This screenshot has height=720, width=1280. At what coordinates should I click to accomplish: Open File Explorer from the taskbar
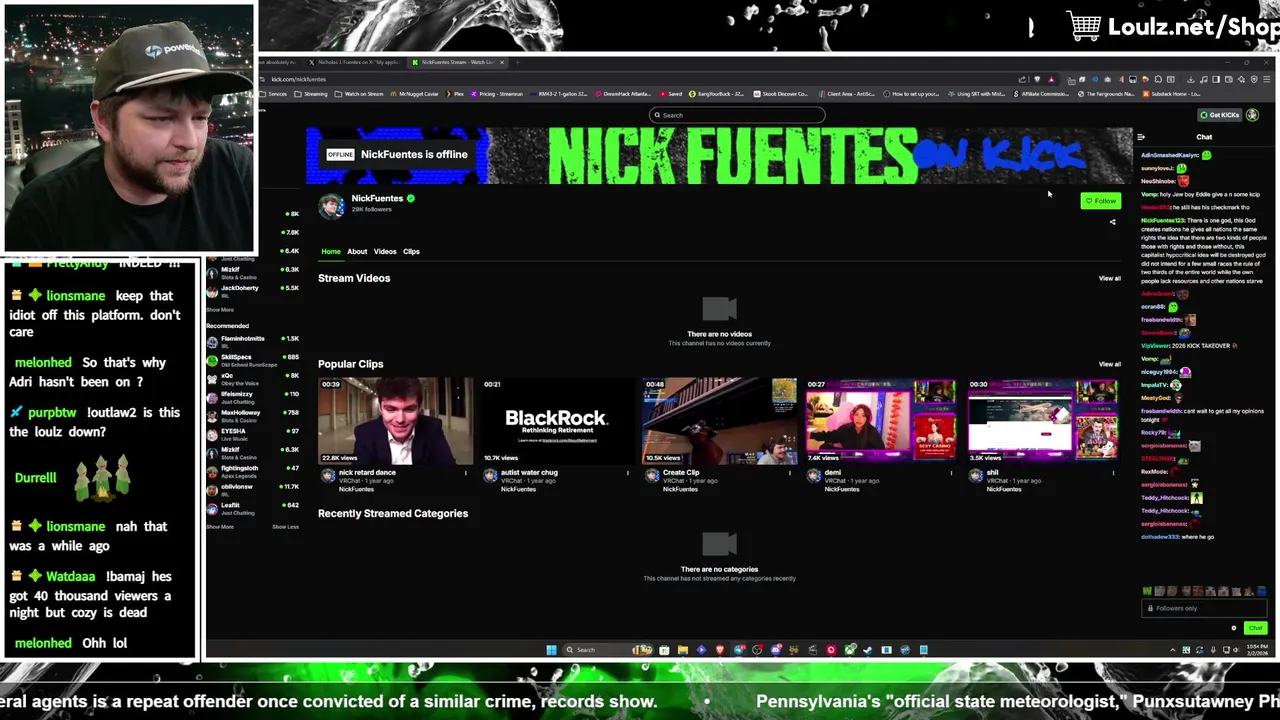coord(683,650)
